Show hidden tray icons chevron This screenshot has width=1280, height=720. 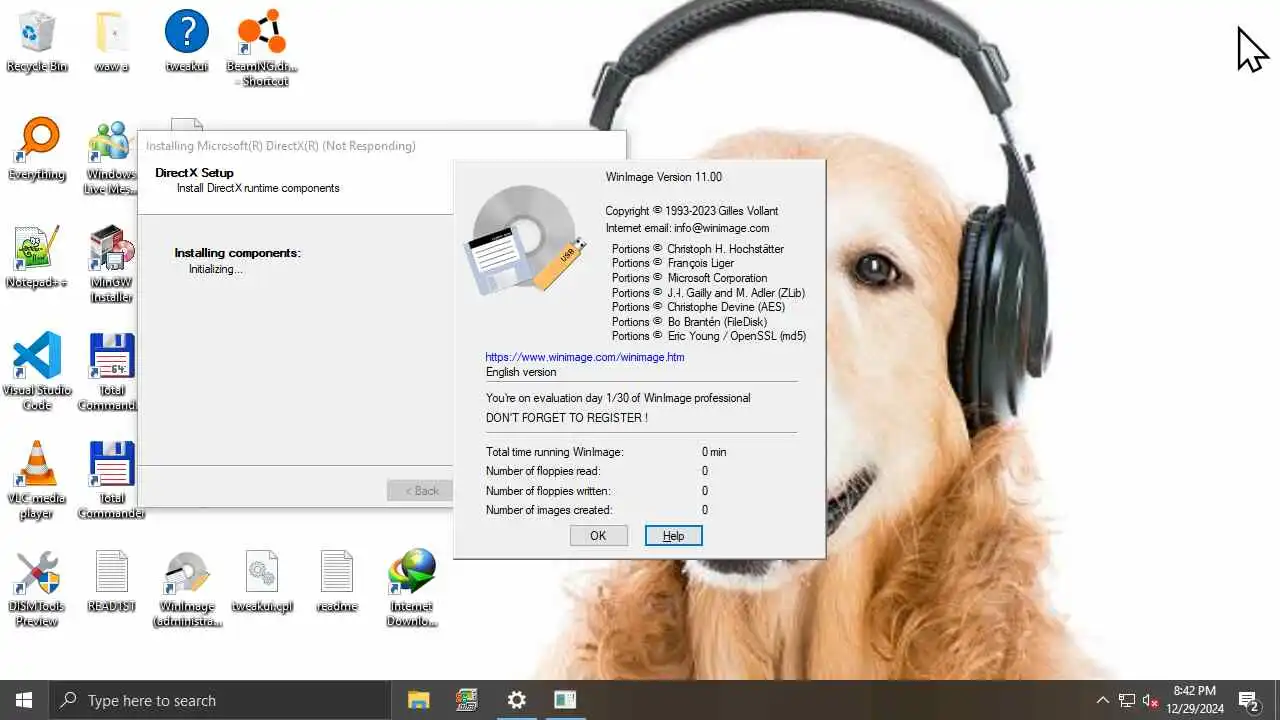point(1102,700)
